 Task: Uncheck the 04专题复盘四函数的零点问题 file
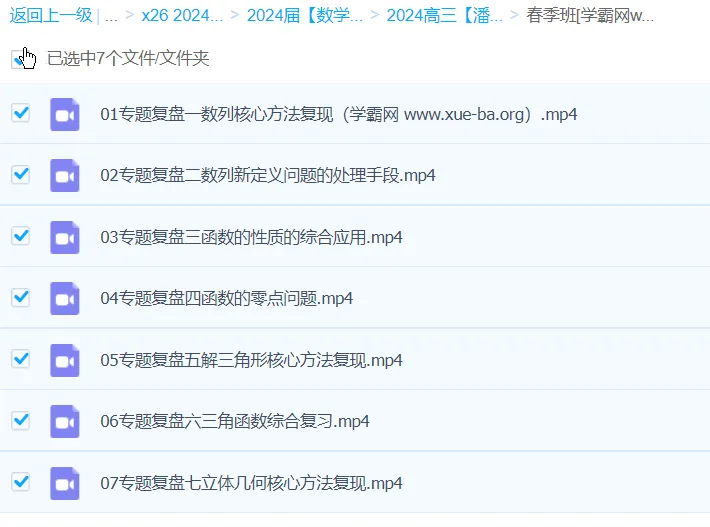point(20,297)
